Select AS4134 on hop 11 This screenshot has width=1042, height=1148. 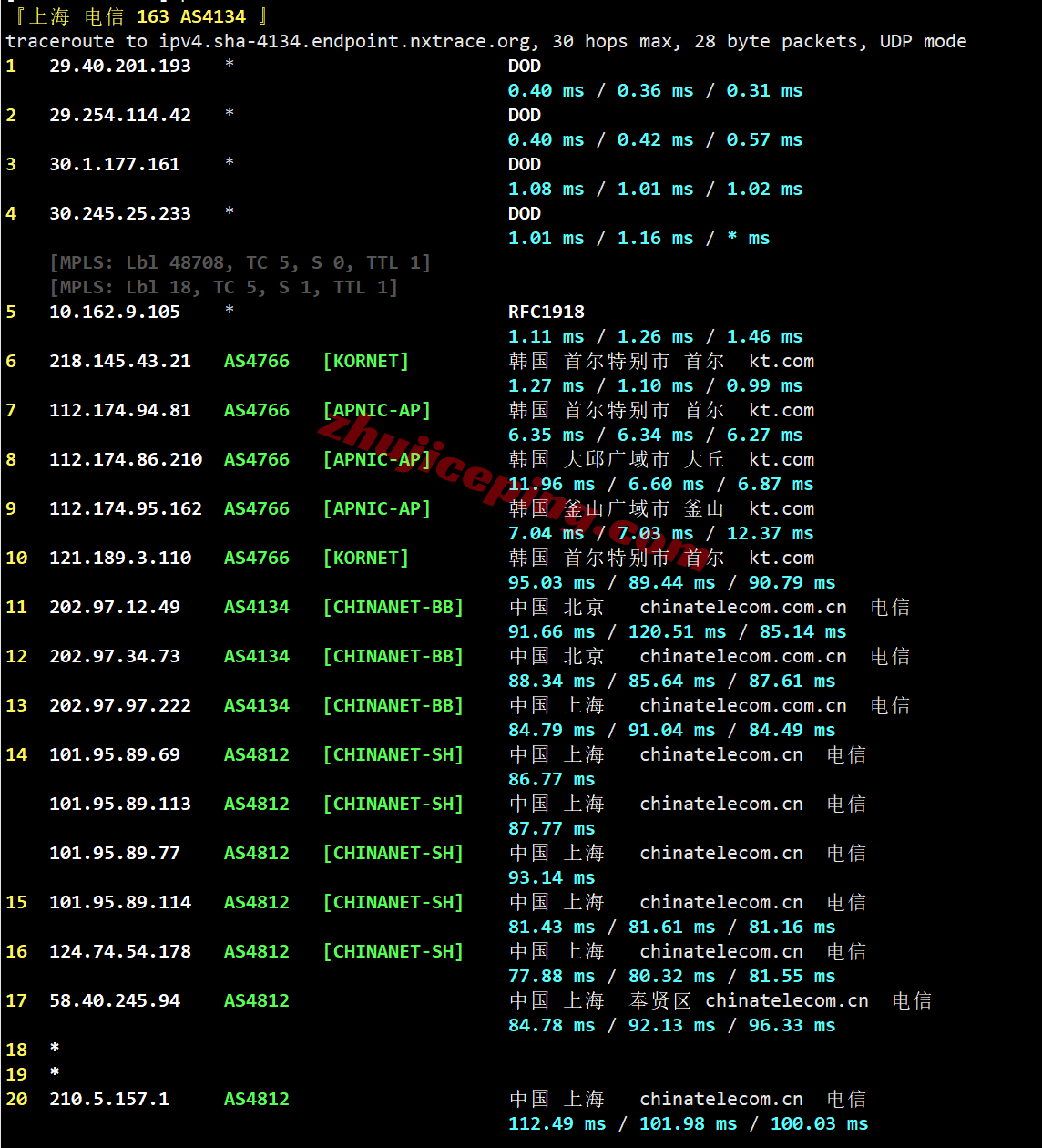[x=257, y=607]
